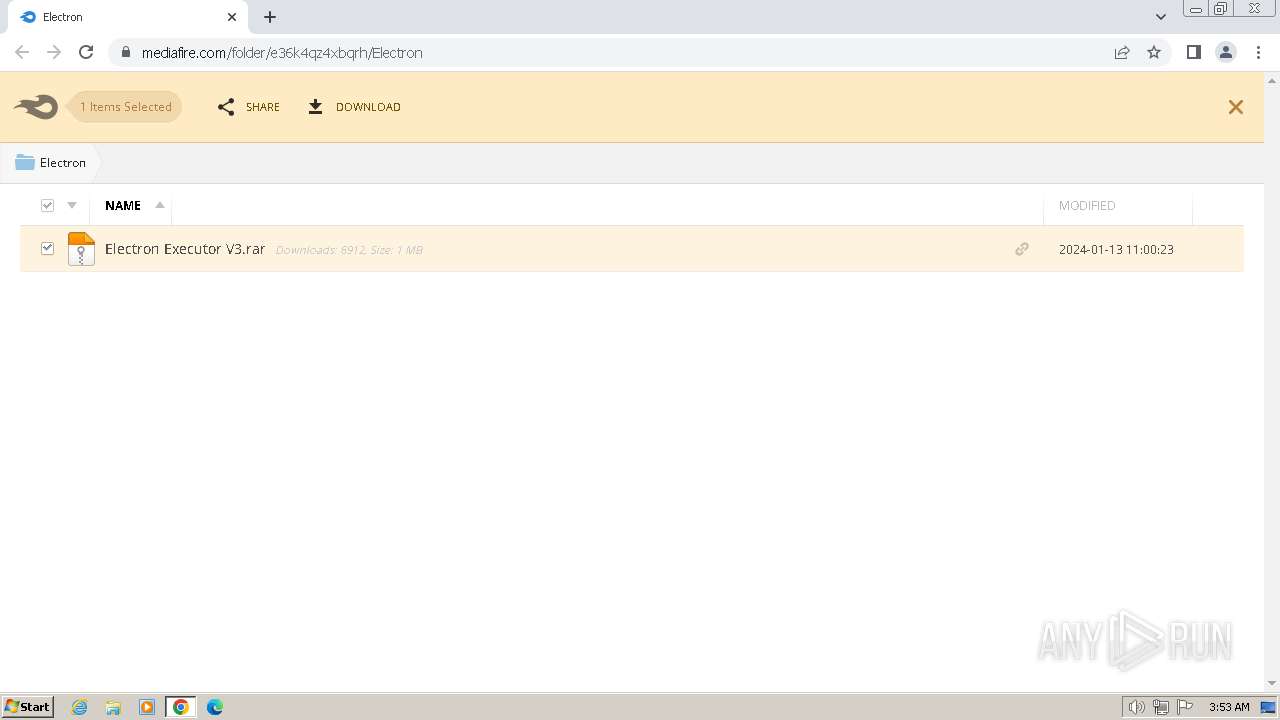Click the 1 Items Selected badge

pyautogui.click(x=126, y=107)
